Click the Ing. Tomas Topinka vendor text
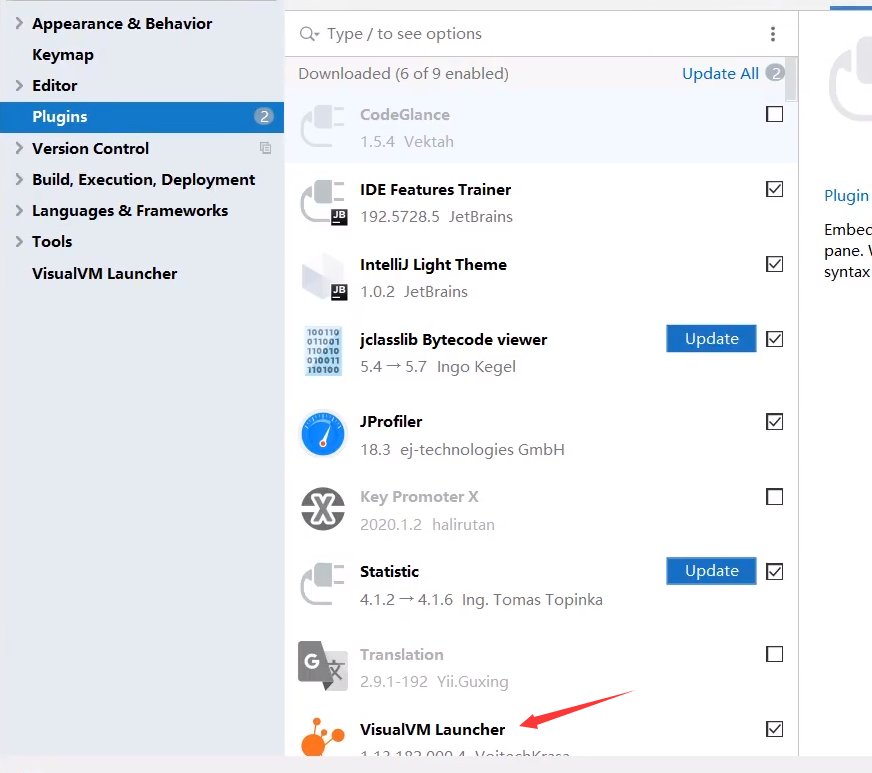 click(532, 599)
